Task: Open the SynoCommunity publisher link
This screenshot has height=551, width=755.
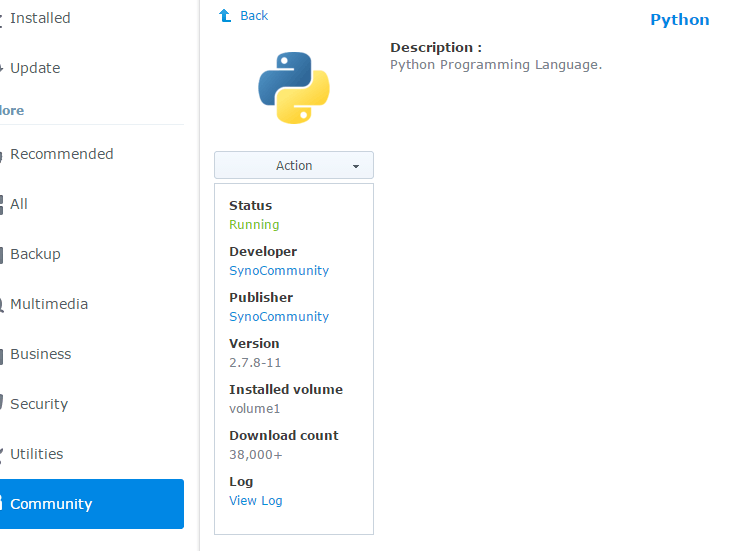Action: (279, 316)
